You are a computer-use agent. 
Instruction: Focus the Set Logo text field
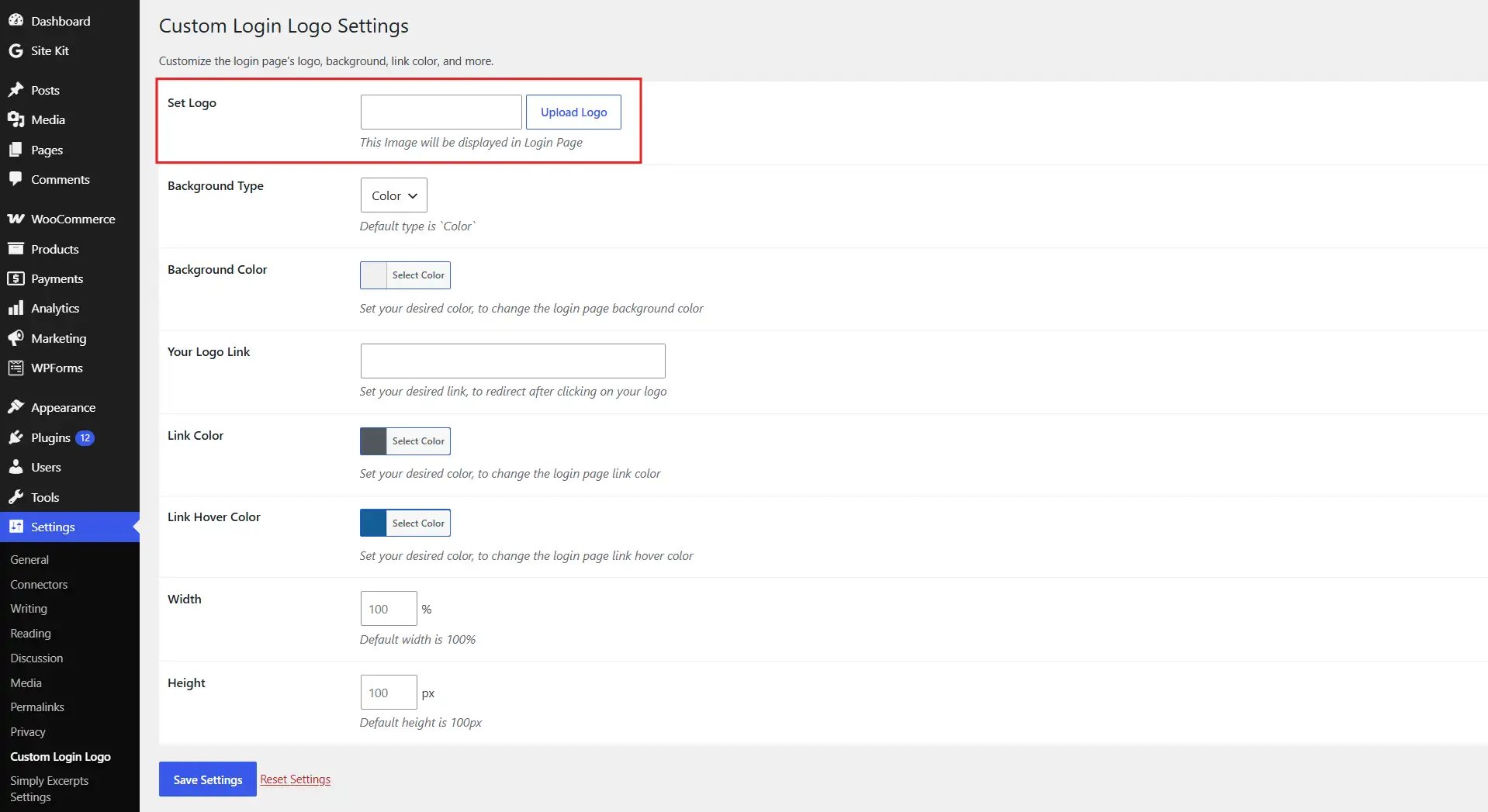[441, 112]
